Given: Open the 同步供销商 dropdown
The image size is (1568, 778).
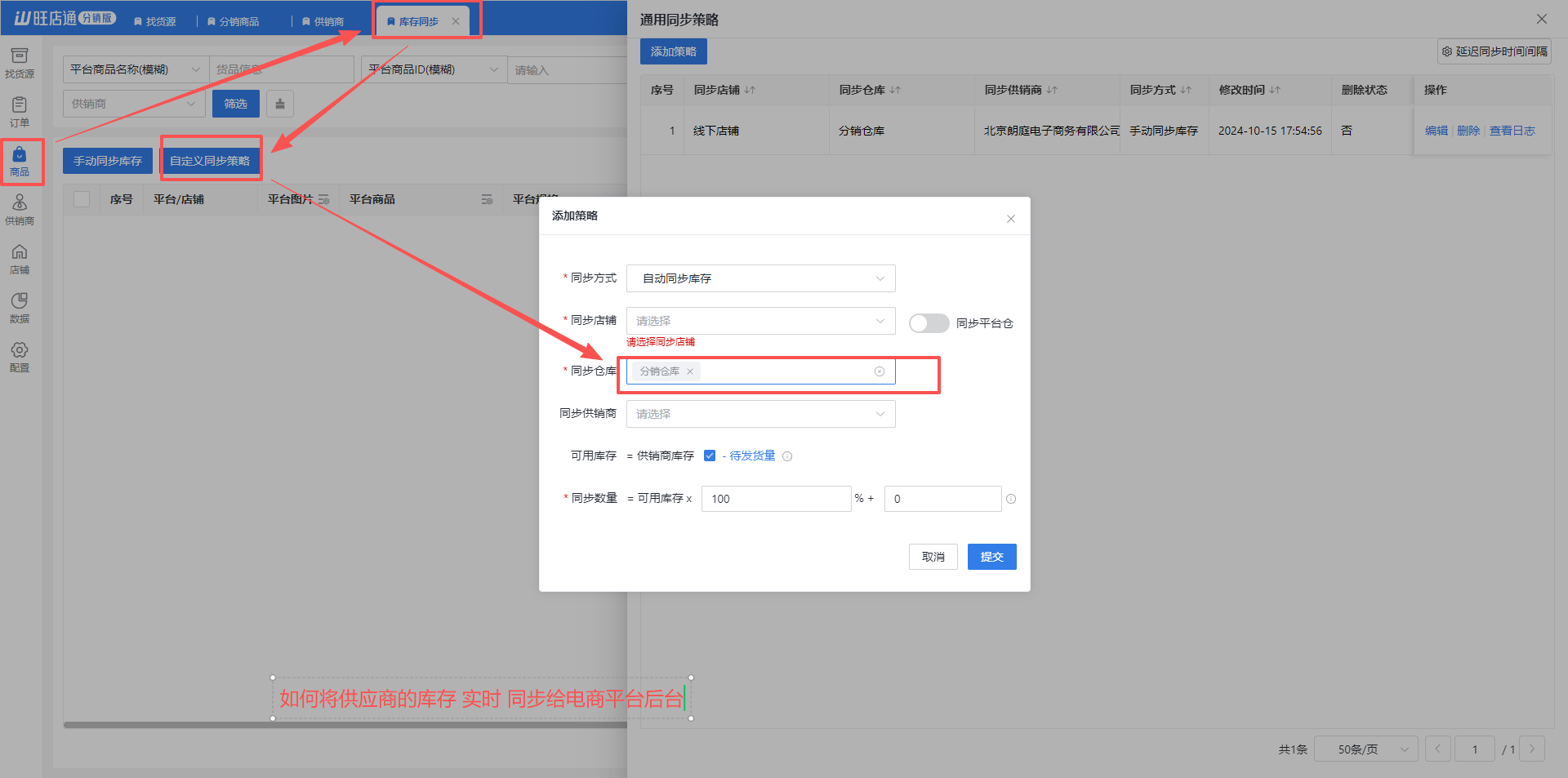Looking at the screenshot, I should 760,414.
